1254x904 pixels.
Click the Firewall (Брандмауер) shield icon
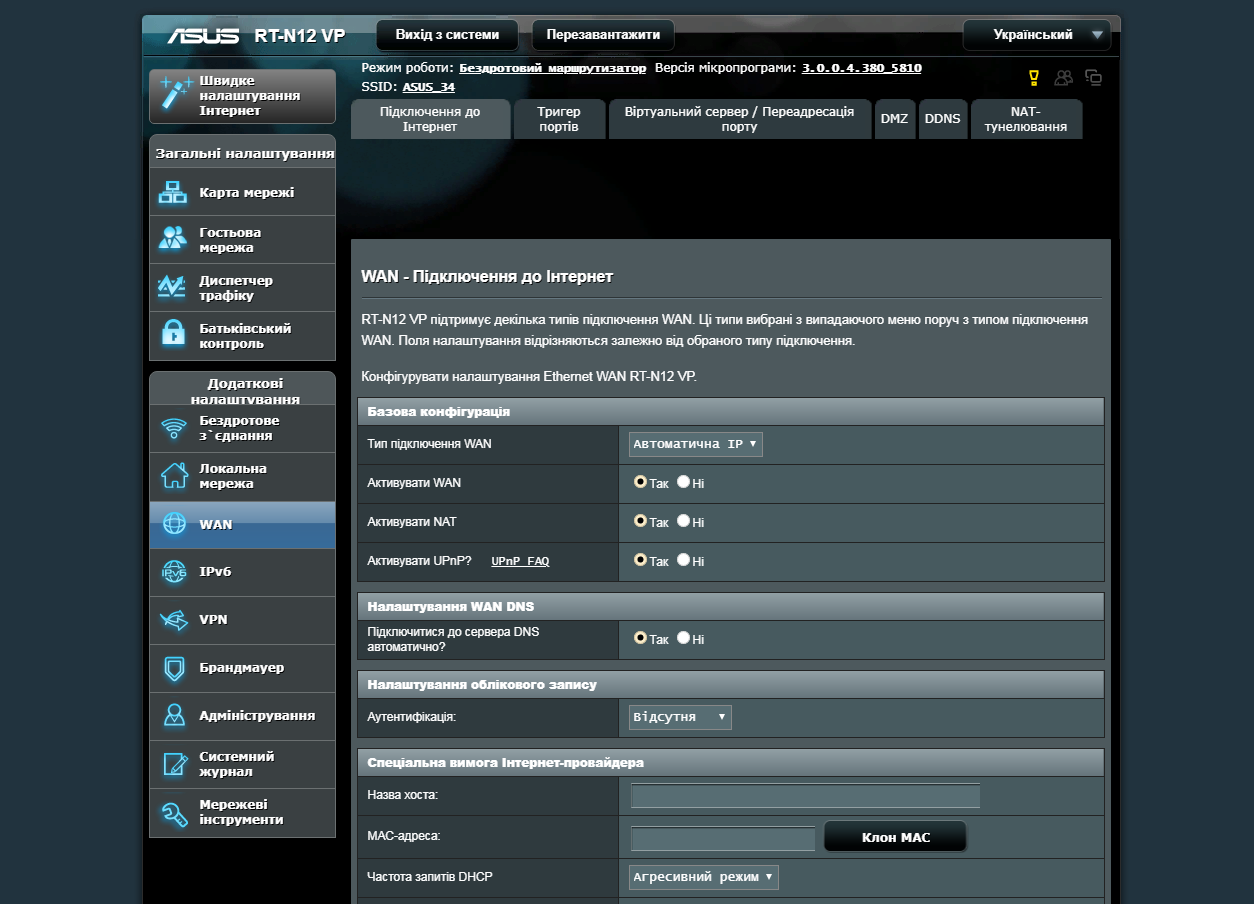tap(174, 668)
